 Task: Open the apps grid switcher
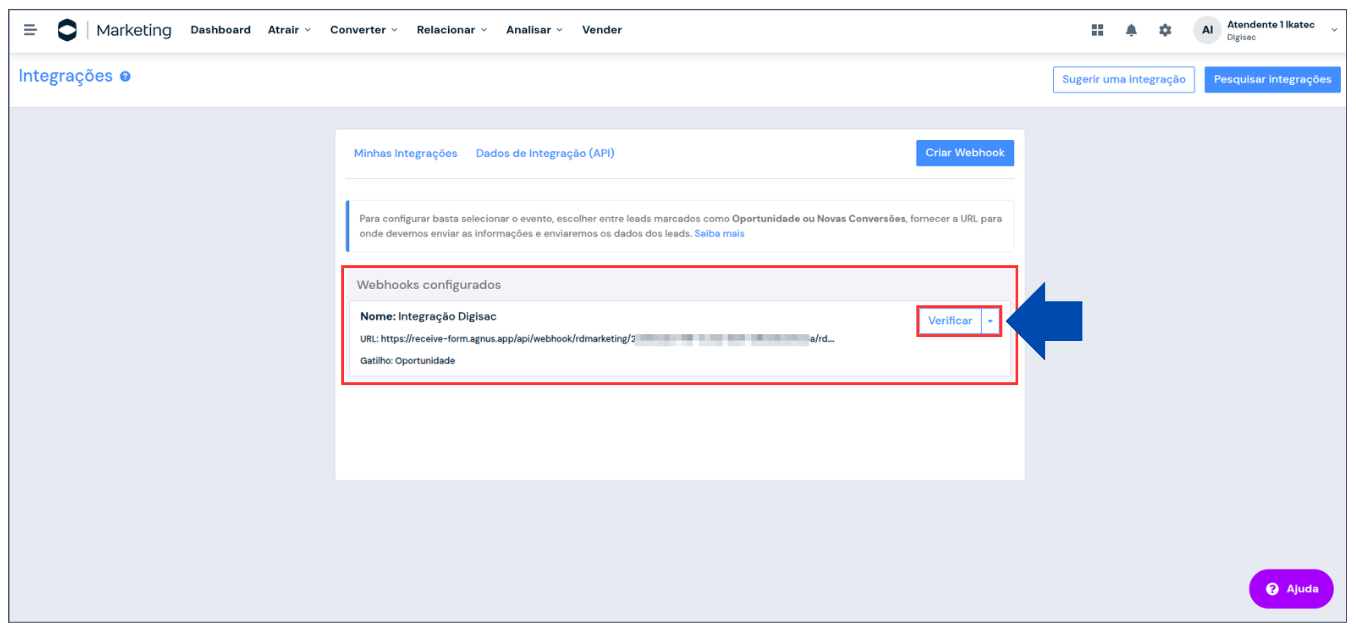click(x=1097, y=30)
